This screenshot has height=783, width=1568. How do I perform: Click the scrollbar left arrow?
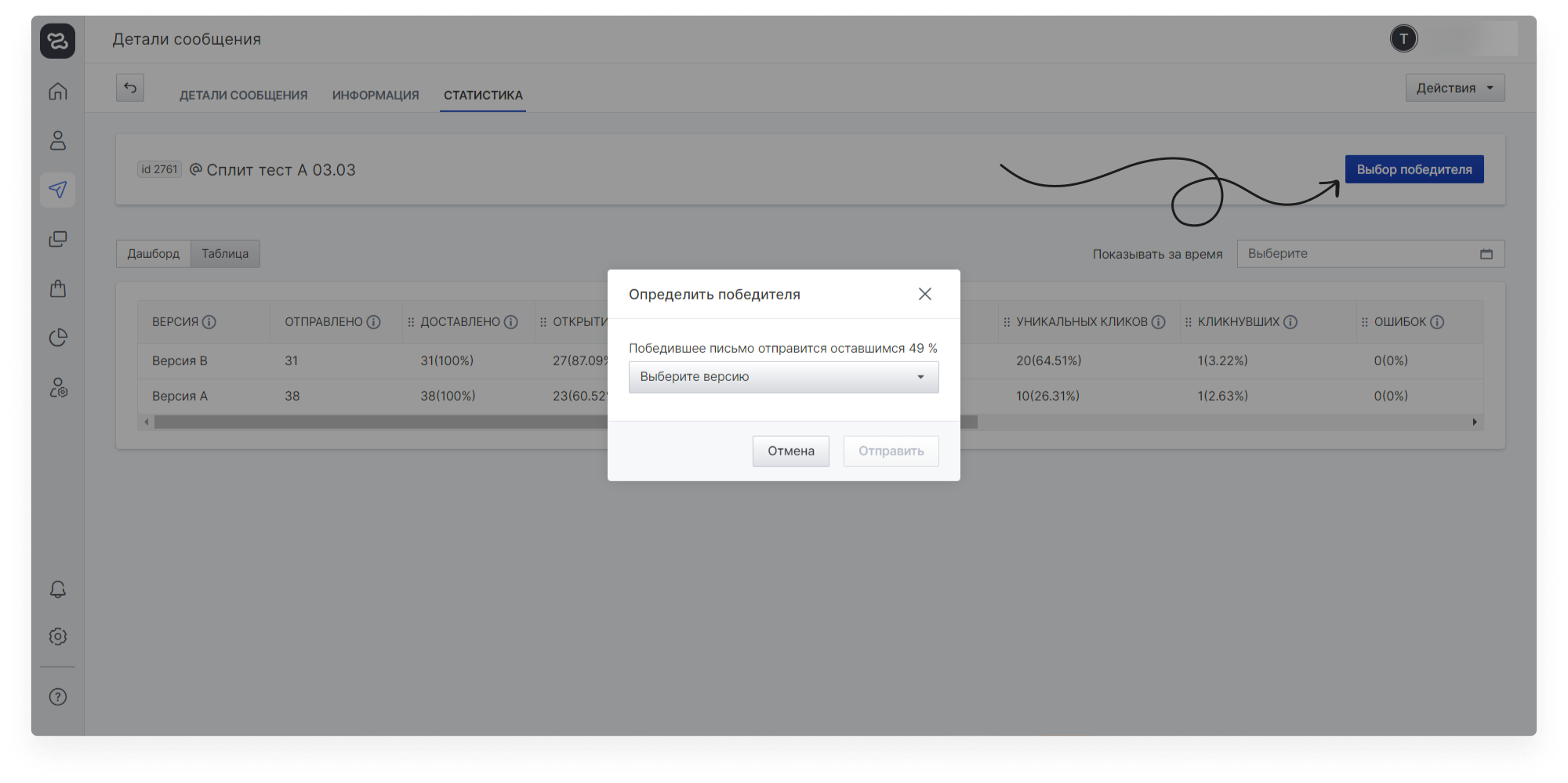146,422
